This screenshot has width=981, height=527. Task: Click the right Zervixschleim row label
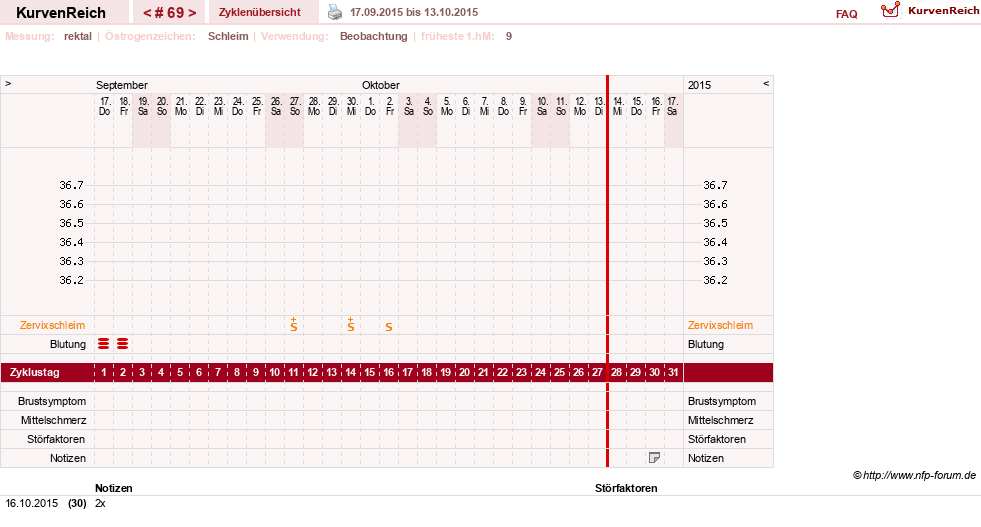(x=720, y=325)
